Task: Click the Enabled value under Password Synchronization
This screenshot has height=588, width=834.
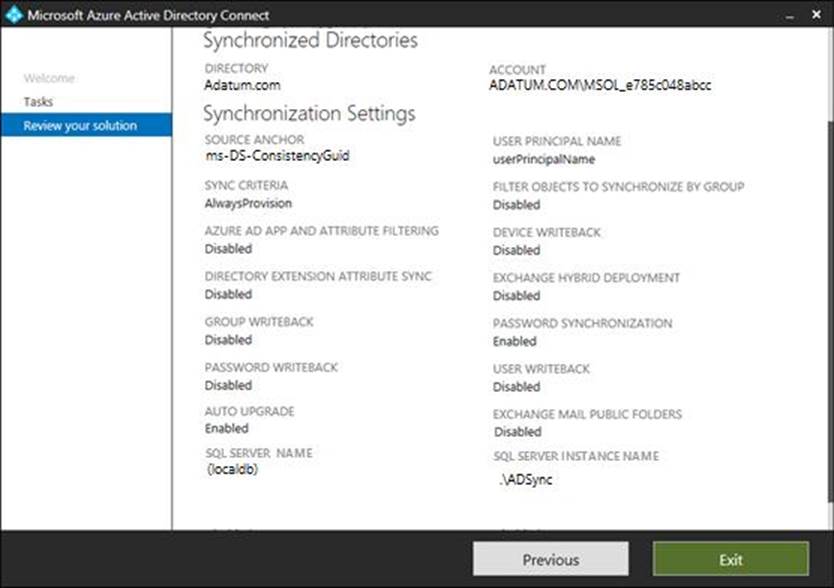Action: tap(515, 341)
